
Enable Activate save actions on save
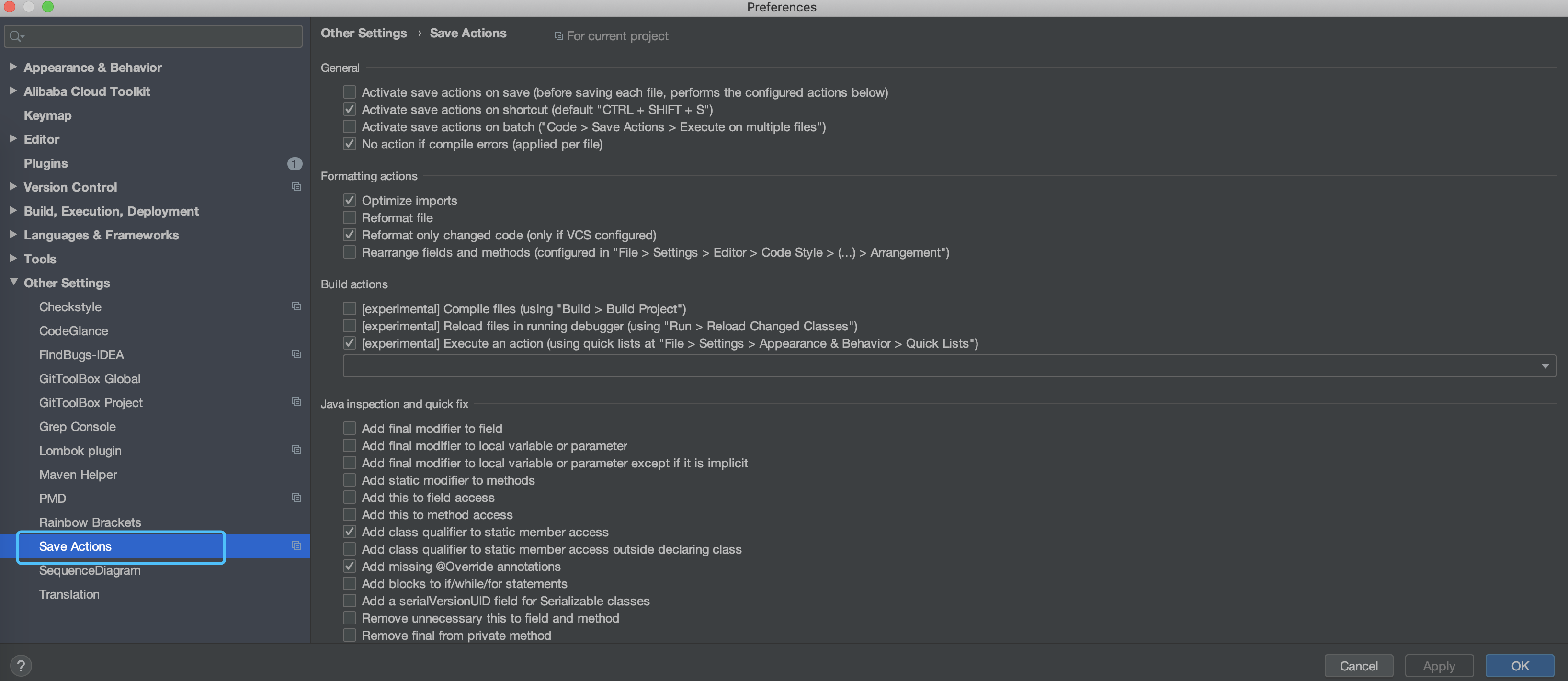pos(350,92)
